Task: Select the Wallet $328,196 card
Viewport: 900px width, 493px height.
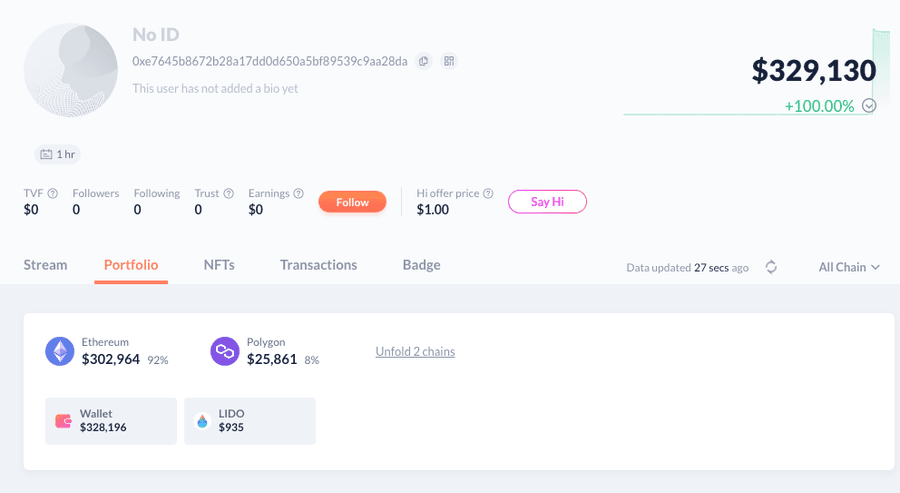Action: [111, 421]
